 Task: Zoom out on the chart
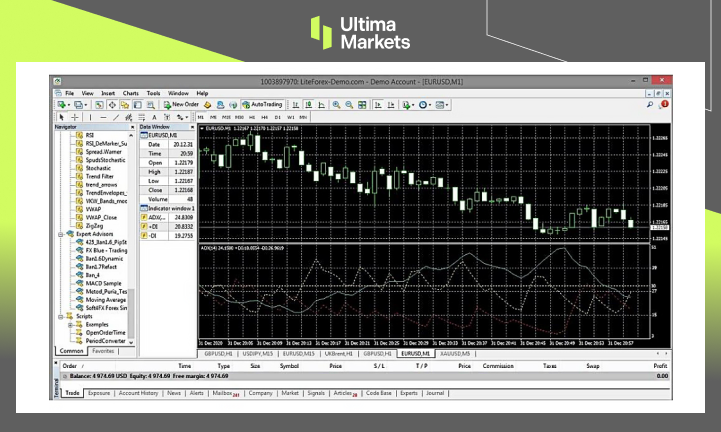click(349, 105)
